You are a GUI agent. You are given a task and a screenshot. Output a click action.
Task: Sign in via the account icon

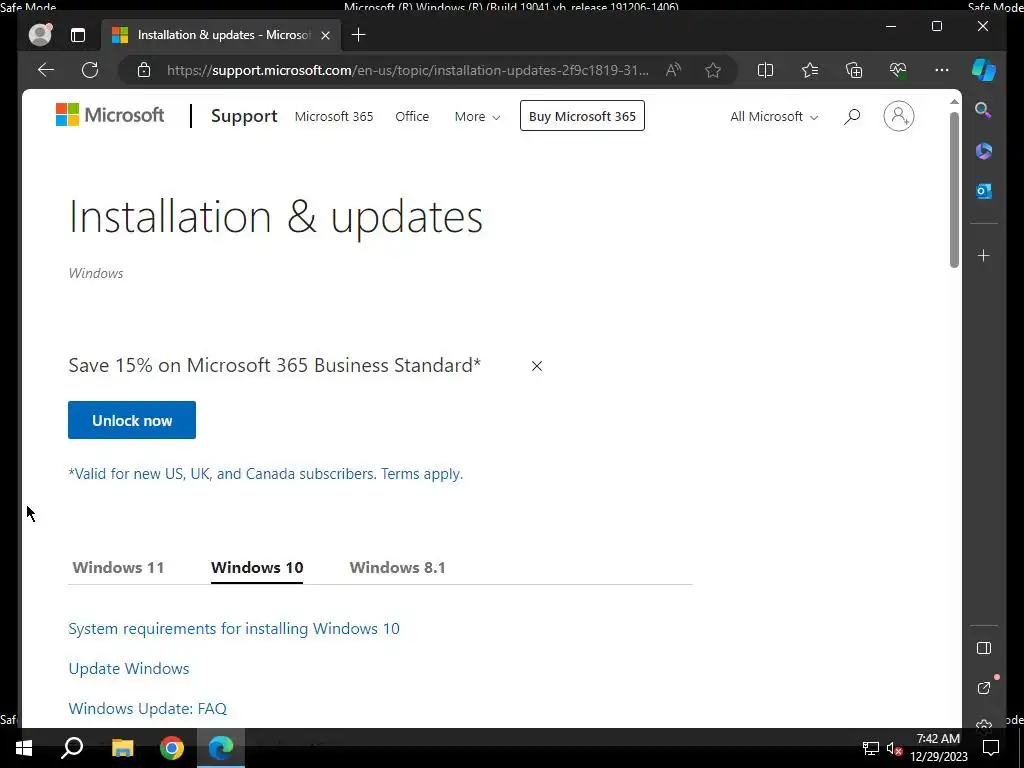click(x=899, y=116)
